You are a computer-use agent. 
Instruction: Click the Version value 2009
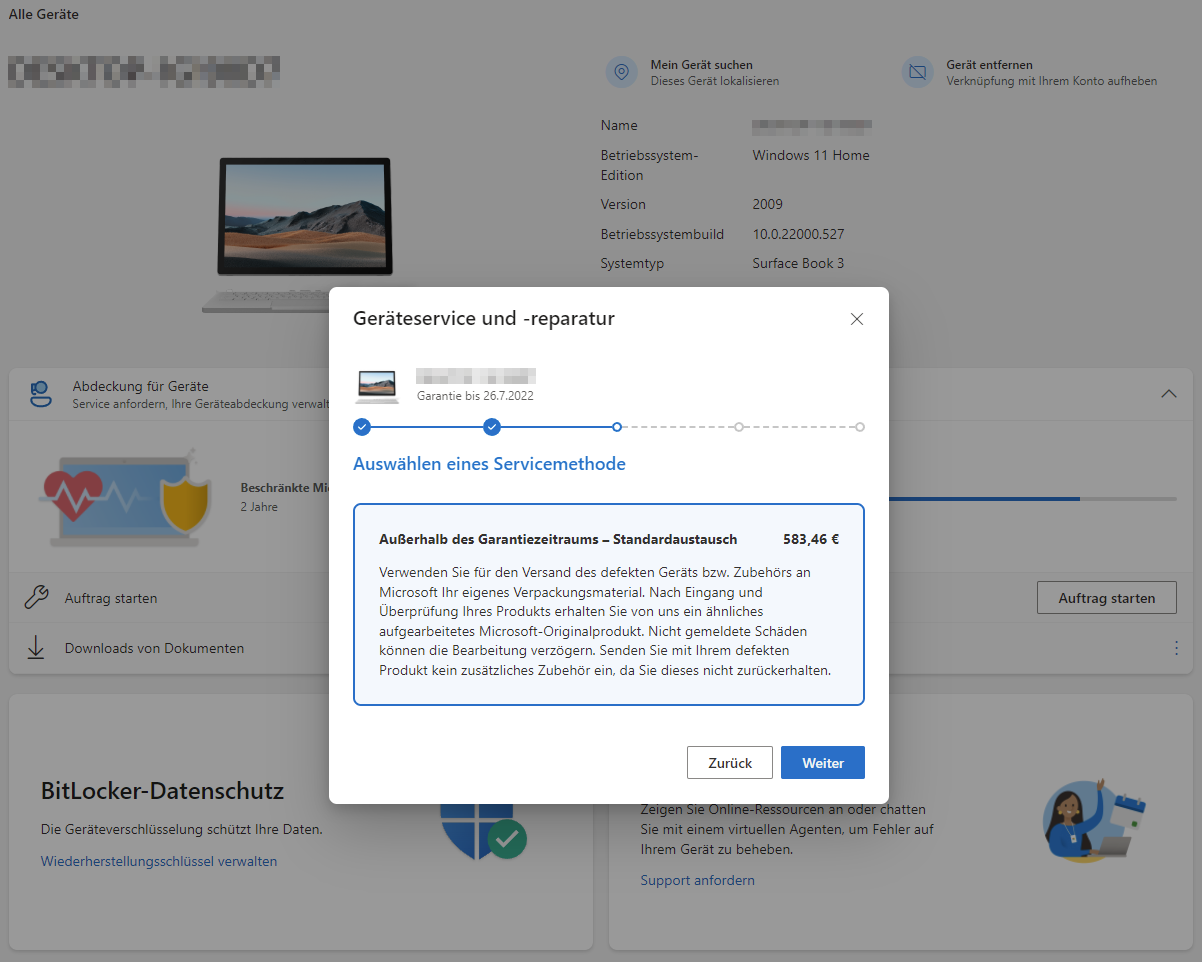[768, 204]
